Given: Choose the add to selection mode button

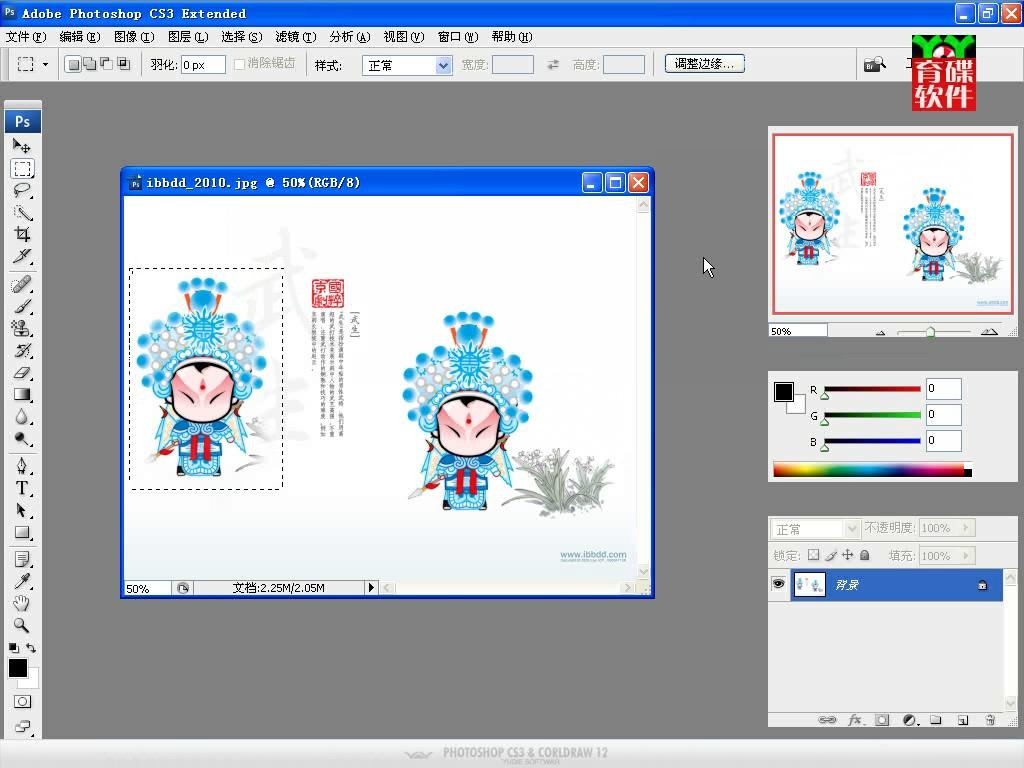Looking at the screenshot, I should pos(89,64).
